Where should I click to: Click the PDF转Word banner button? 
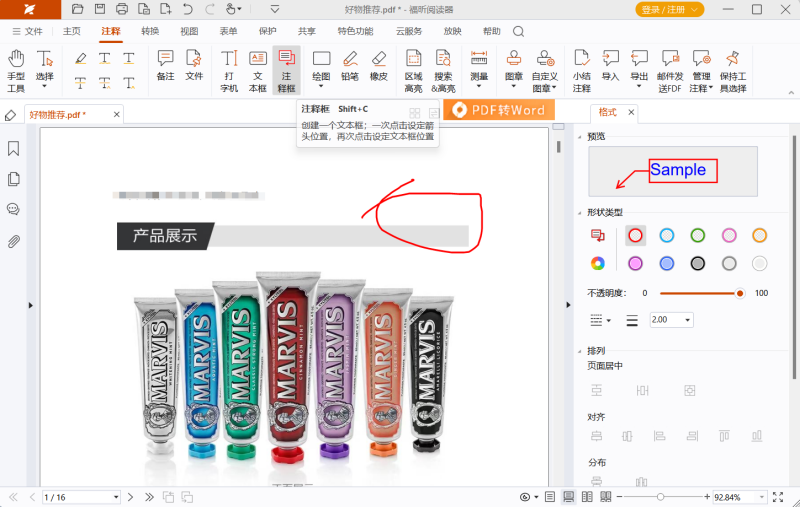point(499,110)
